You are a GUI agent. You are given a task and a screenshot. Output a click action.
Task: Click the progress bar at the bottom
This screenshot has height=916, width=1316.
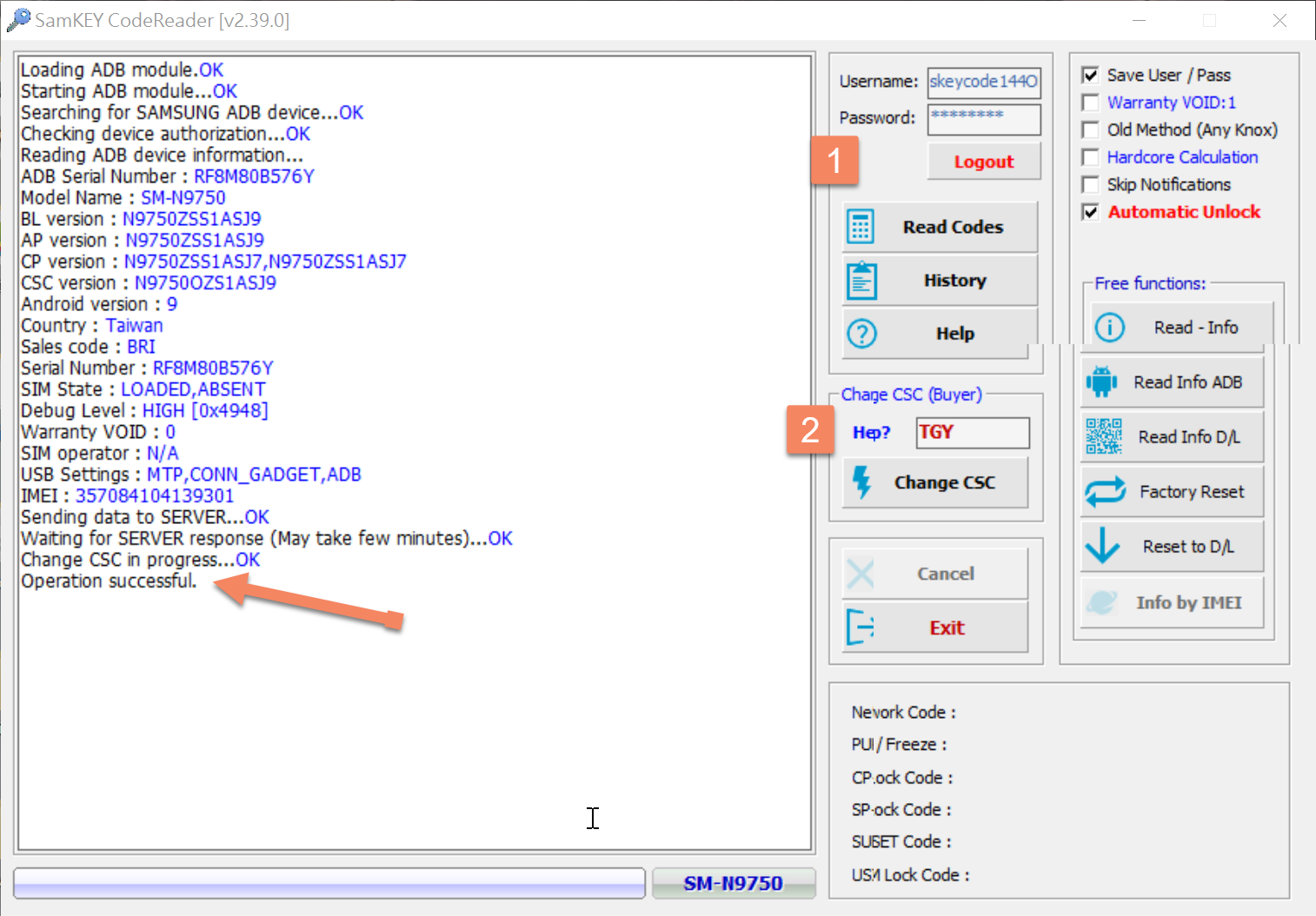[x=329, y=883]
